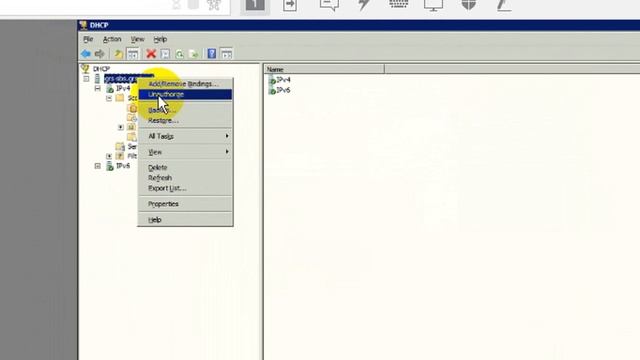This screenshot has height=360, width=640.
Task: Toggle the Show/Hide Console Tree toolbar icon
Action: coord(133,54)
